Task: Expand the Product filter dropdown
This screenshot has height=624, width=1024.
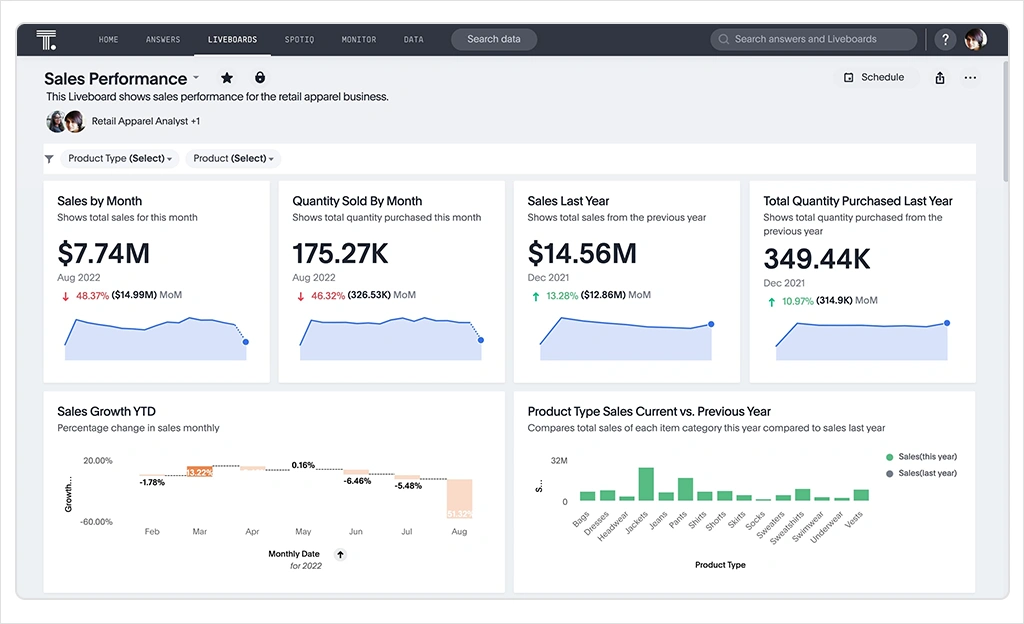Action: tap(233, 159)
